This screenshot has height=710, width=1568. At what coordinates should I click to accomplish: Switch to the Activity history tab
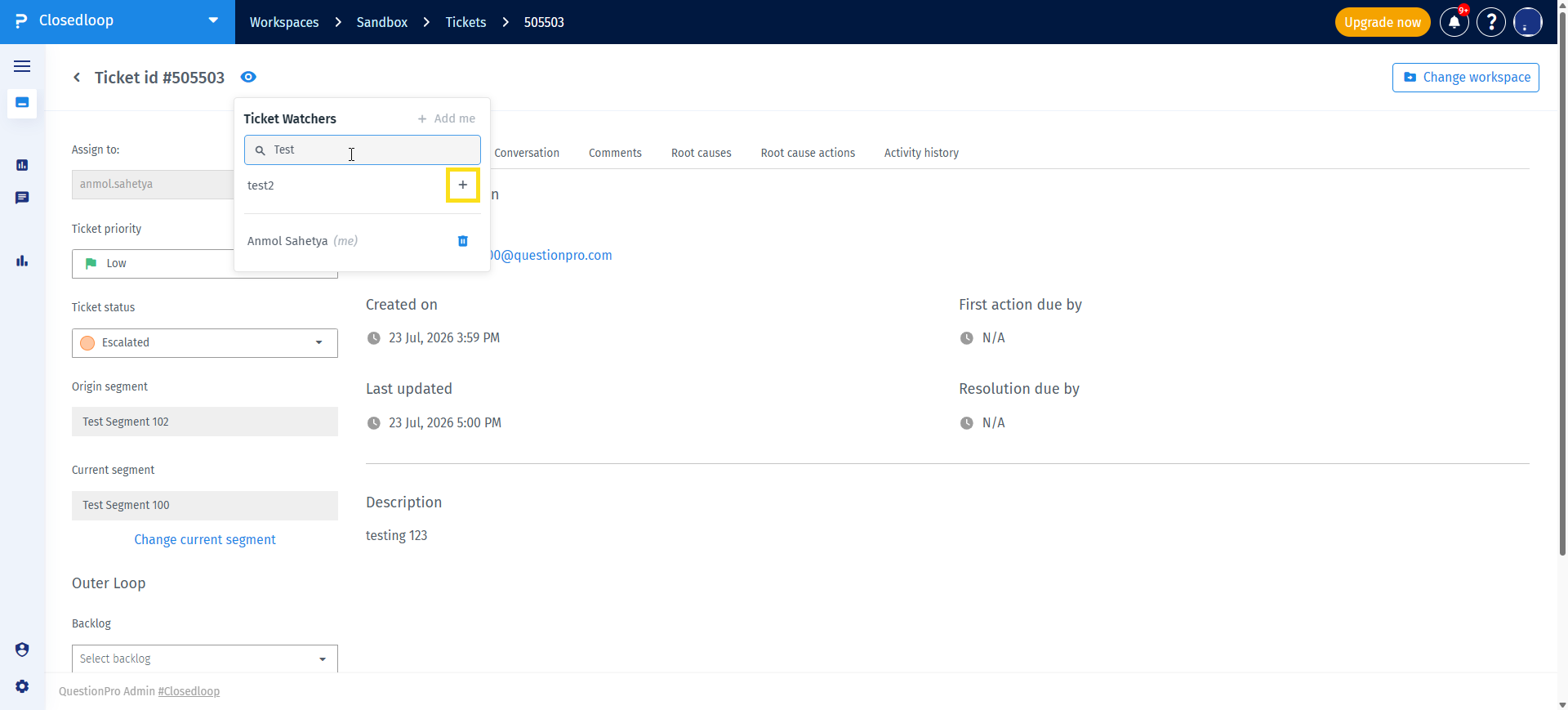[x=921, y=153]
